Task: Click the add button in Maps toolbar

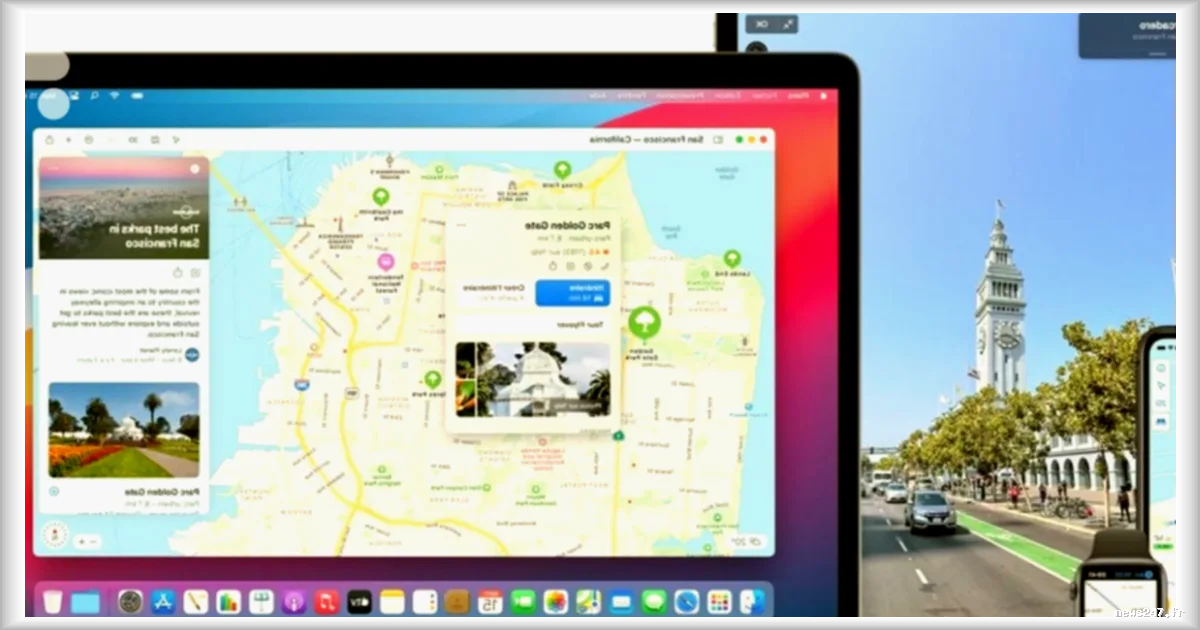Action: (x=69, y=140)
